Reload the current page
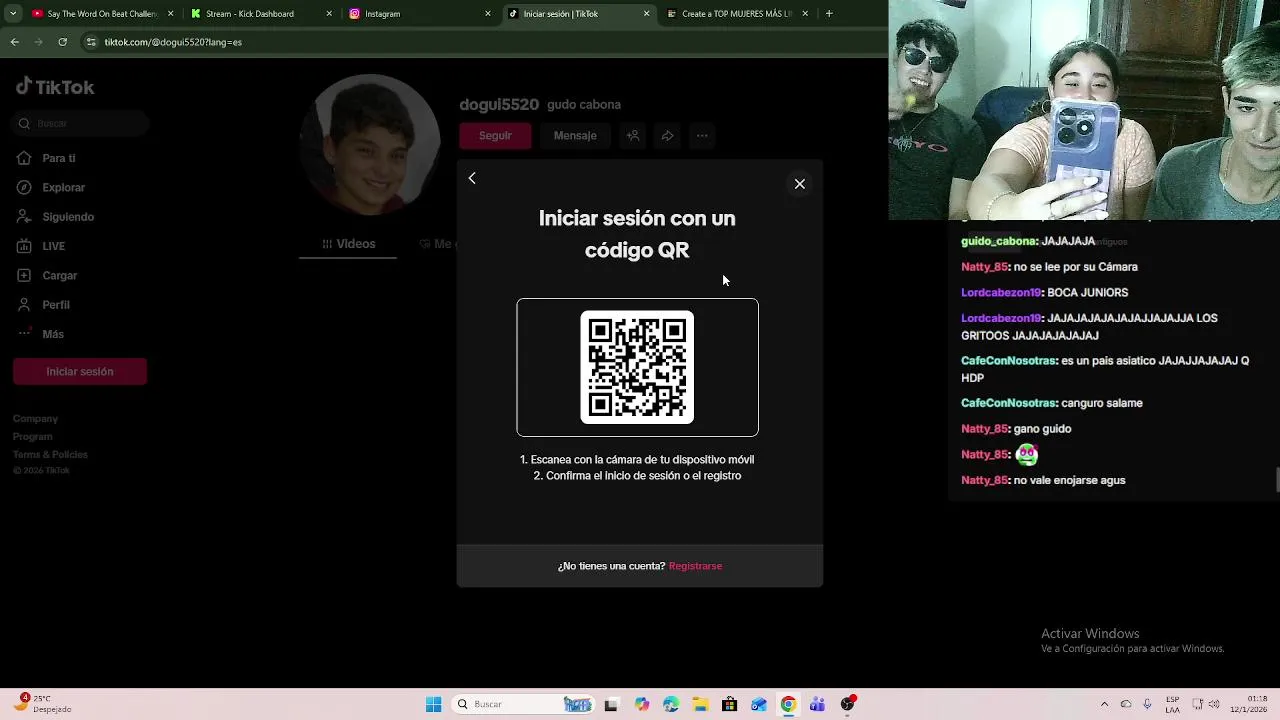 62,42
